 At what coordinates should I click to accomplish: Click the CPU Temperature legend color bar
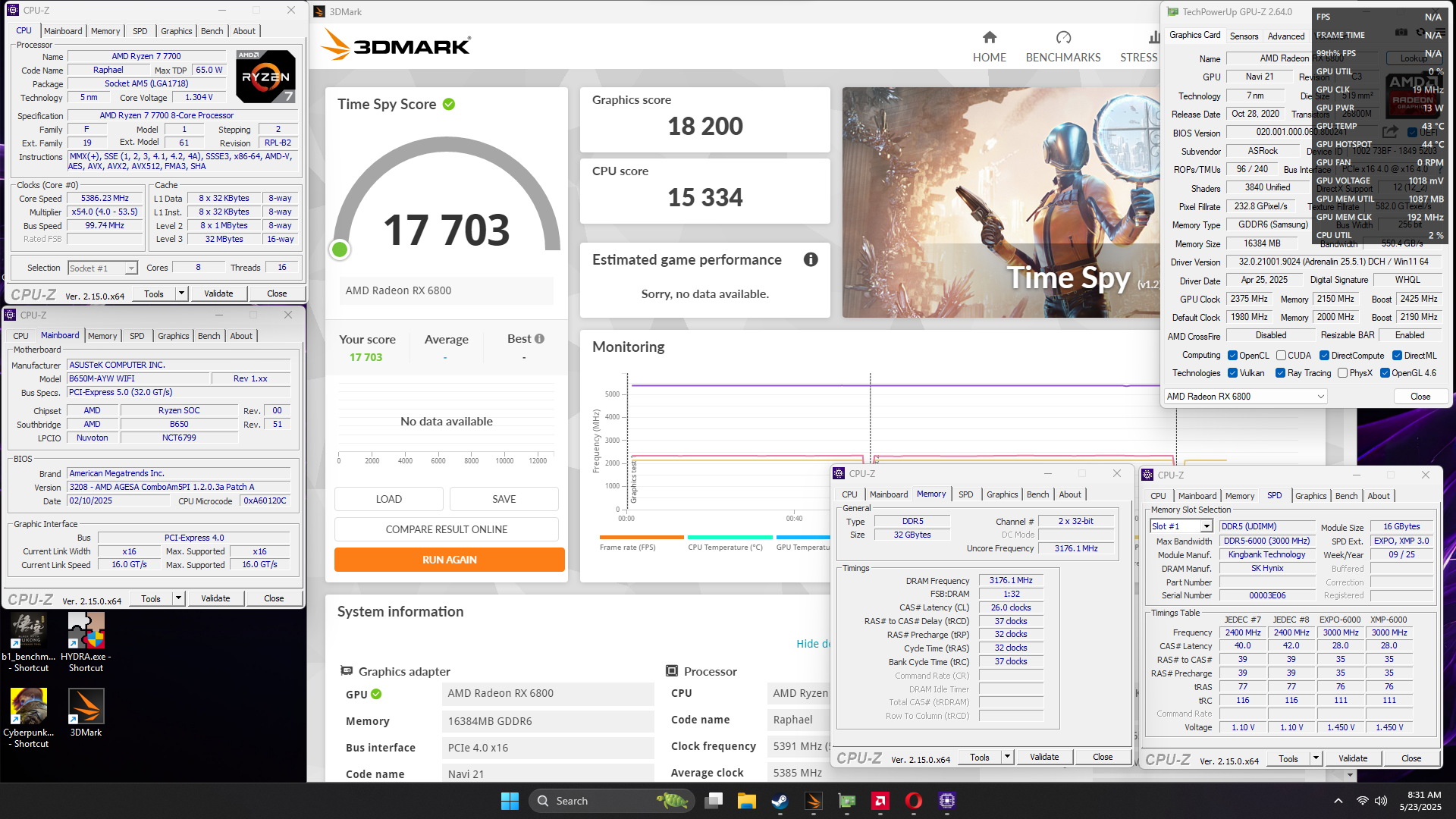[730, 537]
